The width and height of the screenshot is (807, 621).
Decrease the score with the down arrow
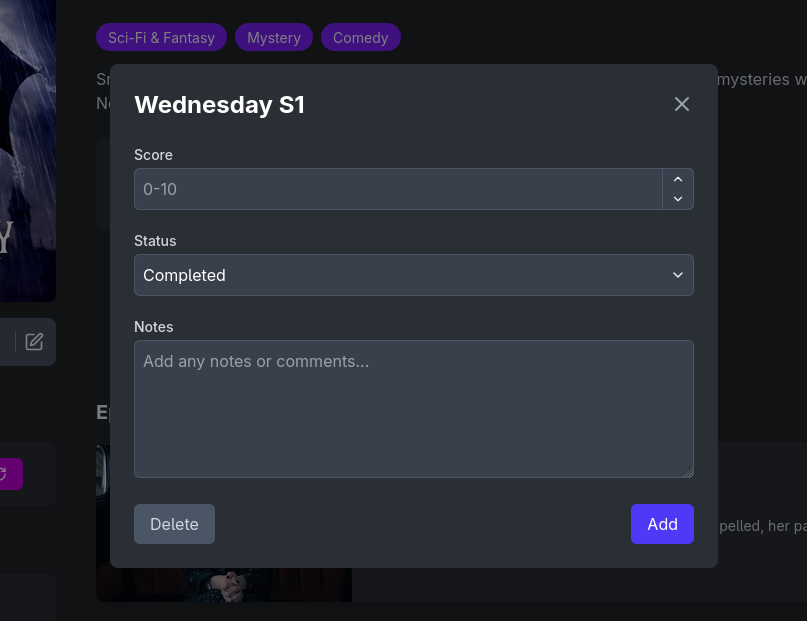tap(678, 199)
